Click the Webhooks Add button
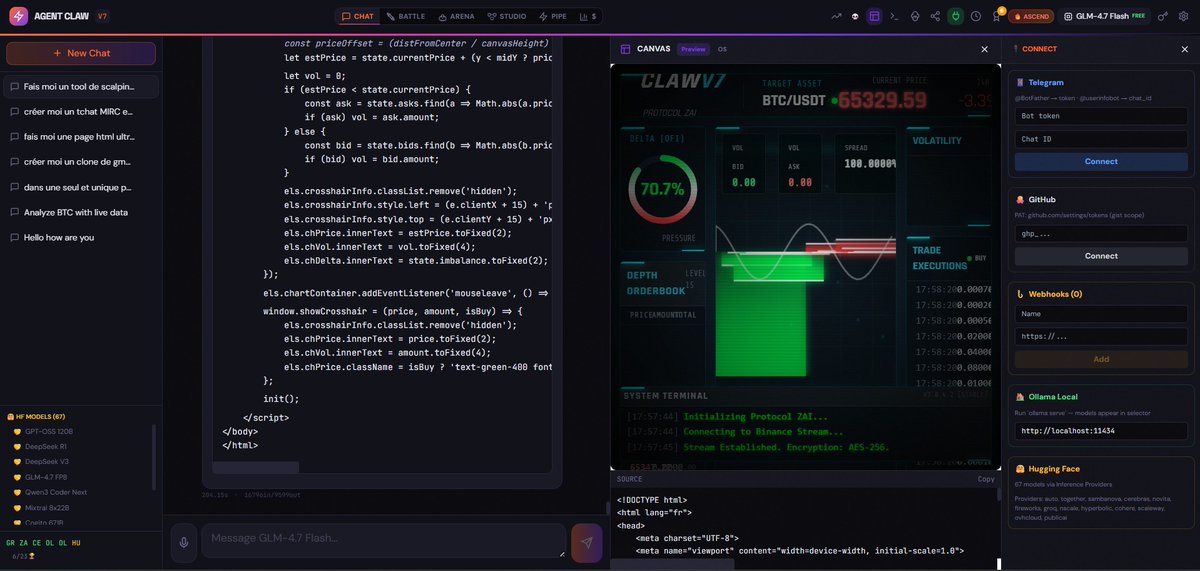Image resolution: width=1200 pixels, height=571 pixels. [x=1101, y=359]
